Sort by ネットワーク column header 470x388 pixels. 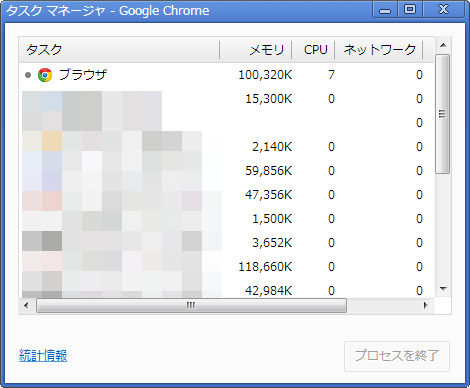coord(379,50)
